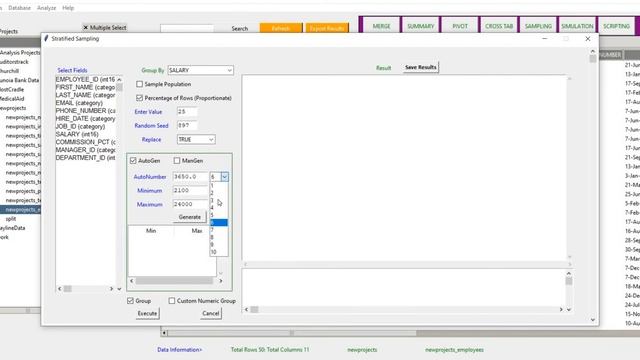Image resolution: width=640 pixels, height=360 pixels.
Task: Click into the search input field
Action: pos(187,28)
